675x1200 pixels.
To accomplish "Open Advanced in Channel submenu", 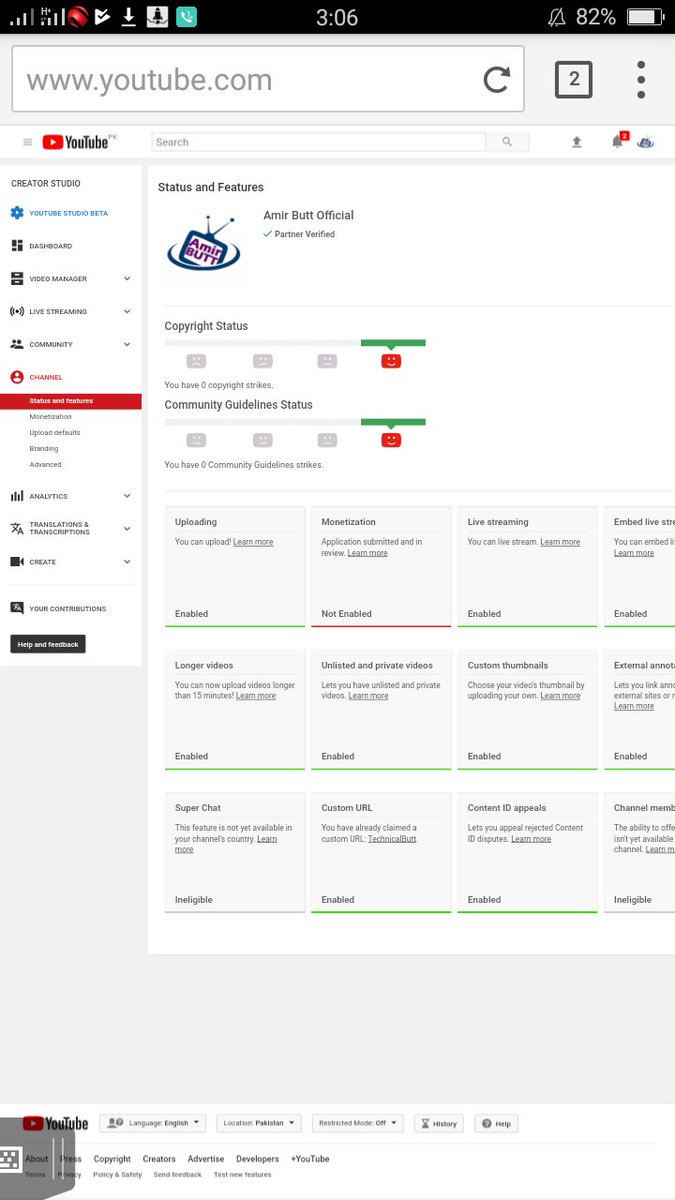I will tap(45, 465).
